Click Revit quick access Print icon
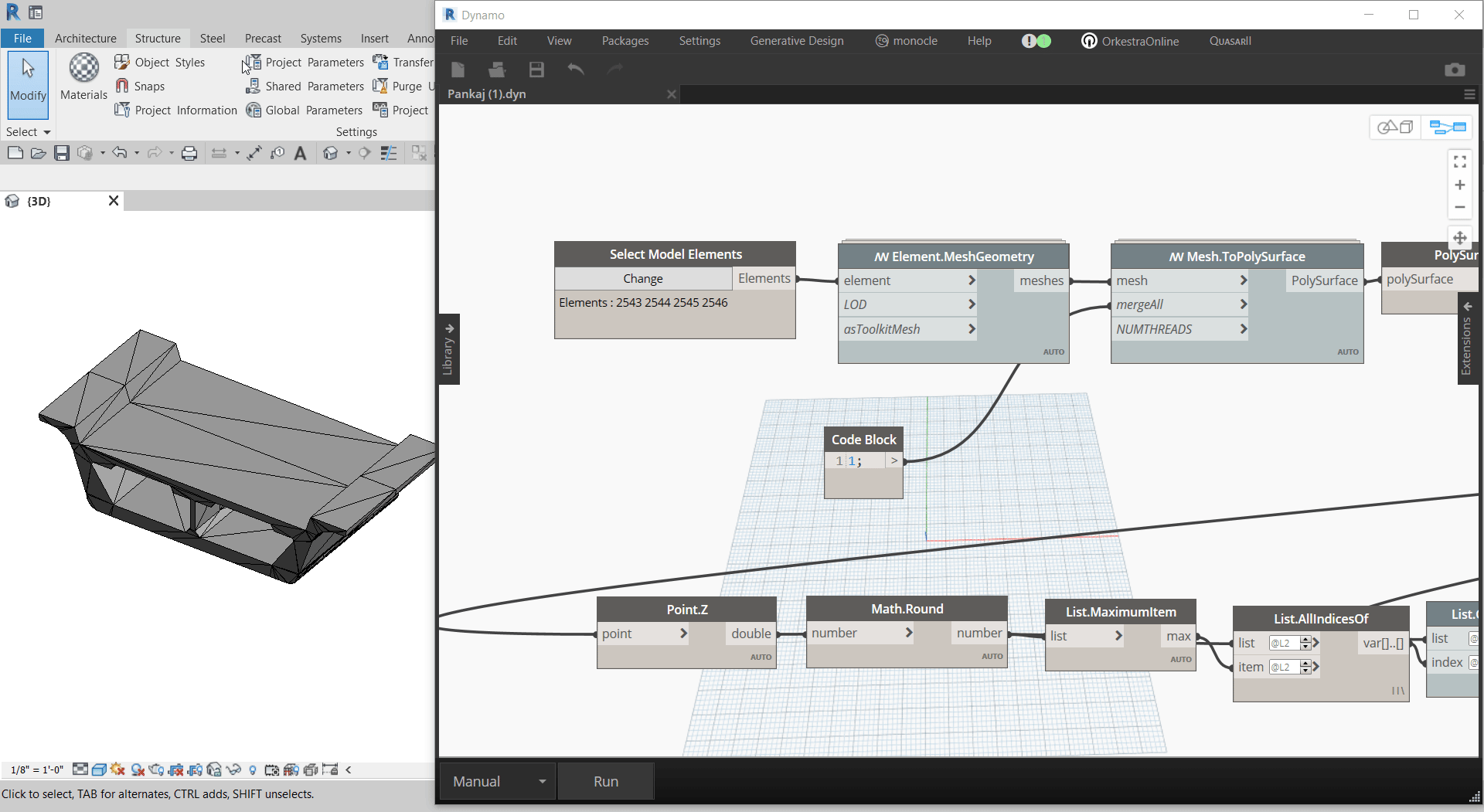The width and height of the screenshot is (1484, 812). [x=189, y=153]
